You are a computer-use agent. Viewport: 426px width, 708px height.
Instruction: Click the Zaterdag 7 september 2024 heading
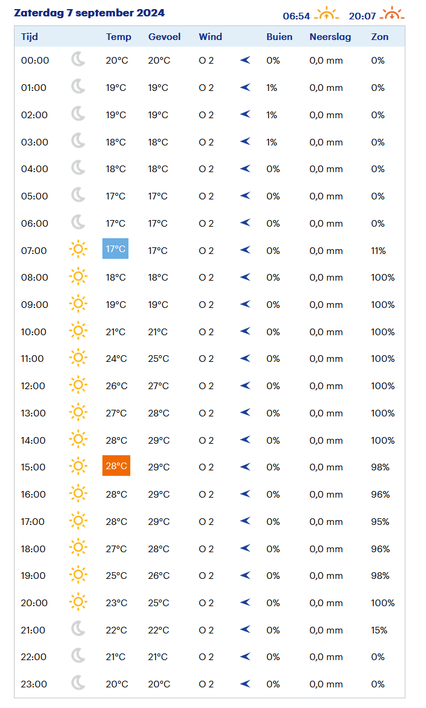point(89,13)
